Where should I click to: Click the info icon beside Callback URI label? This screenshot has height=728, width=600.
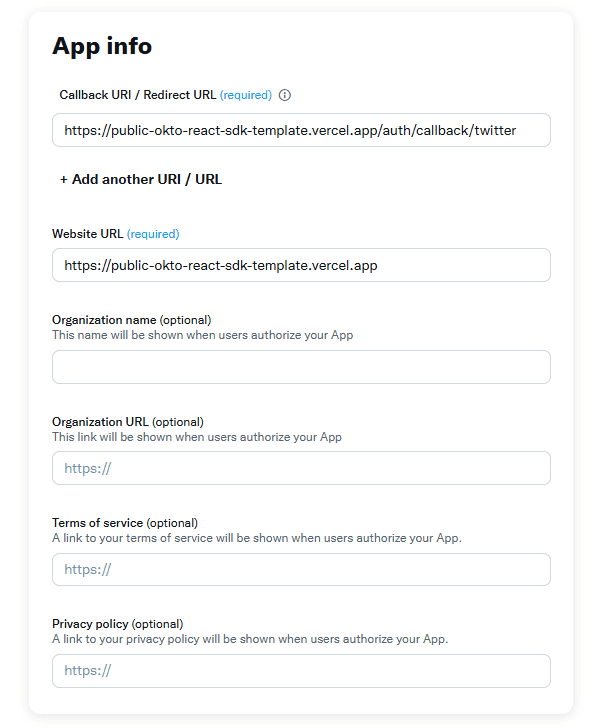pyautogui.click(x=285, y=95)
